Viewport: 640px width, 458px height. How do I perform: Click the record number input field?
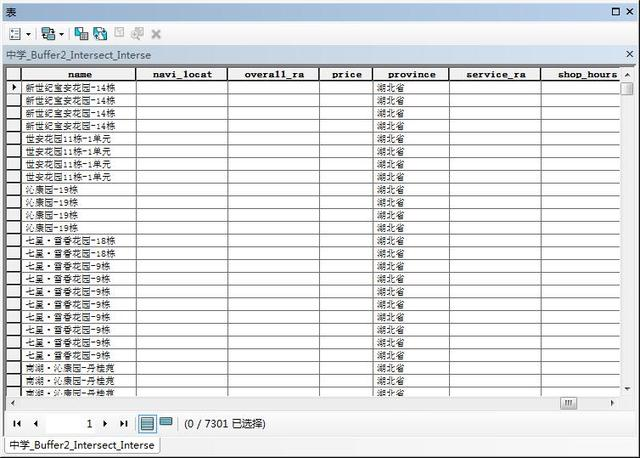click(71, 424)
